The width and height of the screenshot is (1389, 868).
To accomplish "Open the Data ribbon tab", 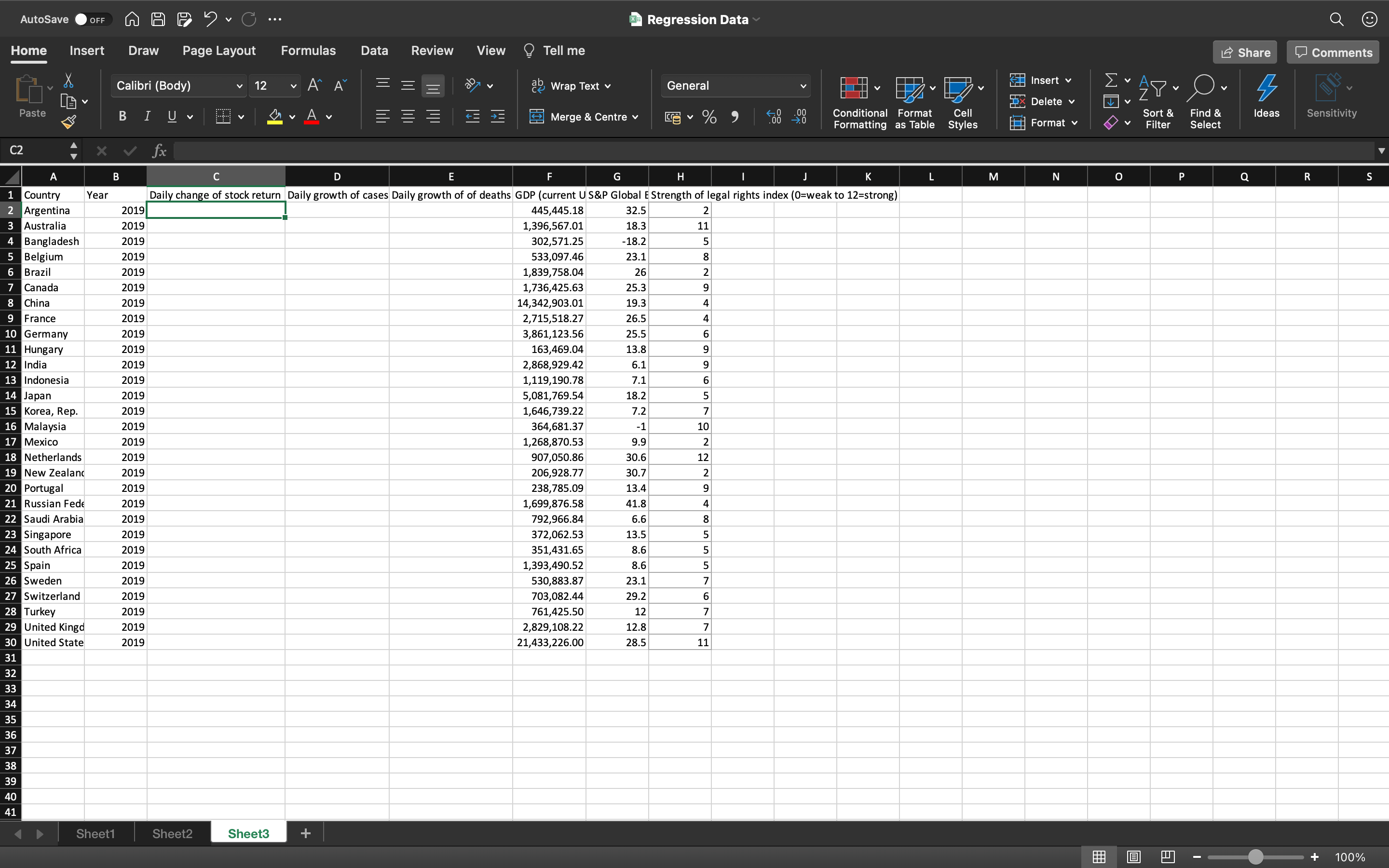I will click(x=374, y=51).
